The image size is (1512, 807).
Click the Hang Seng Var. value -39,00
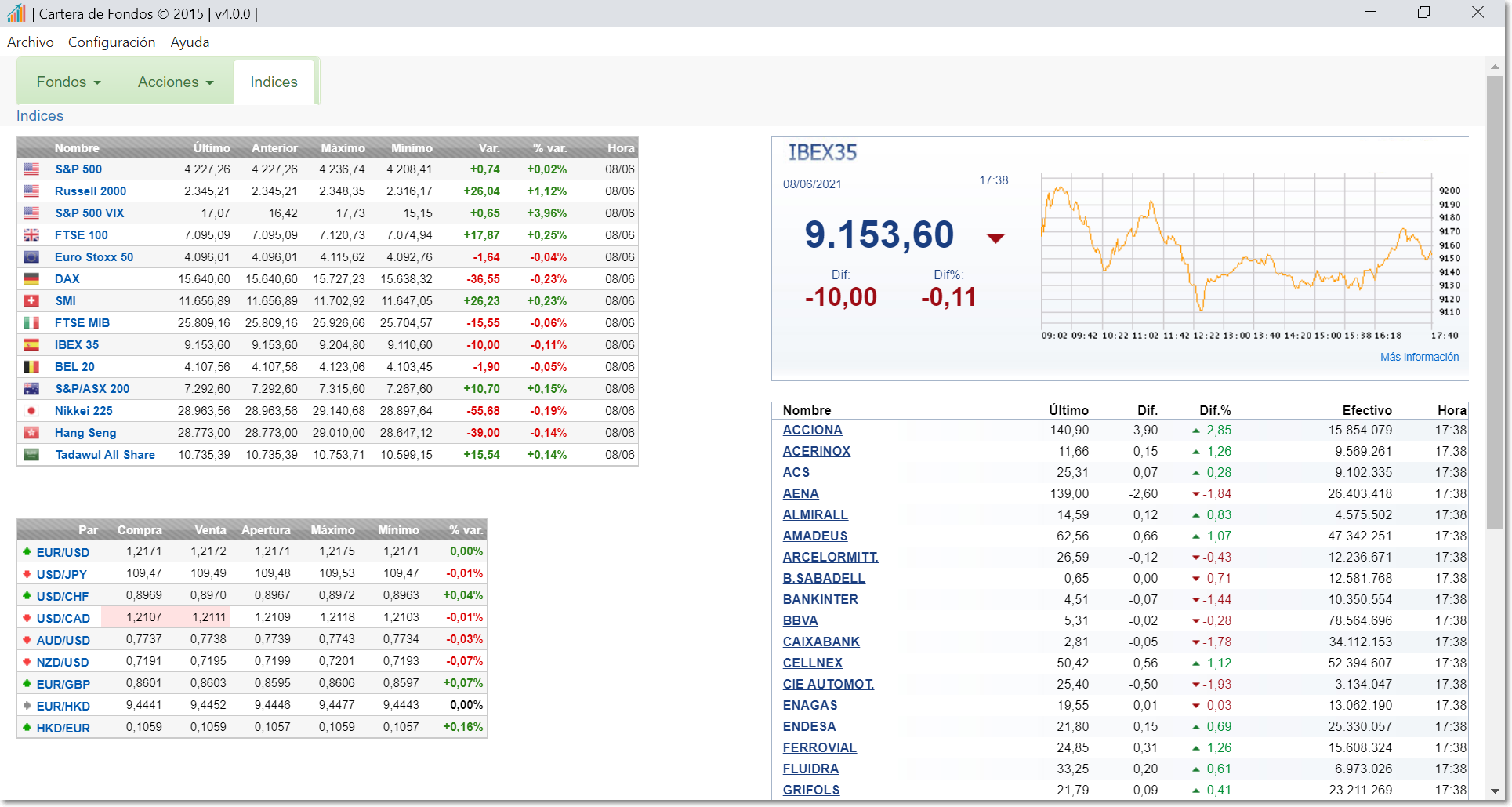[483, 433]
